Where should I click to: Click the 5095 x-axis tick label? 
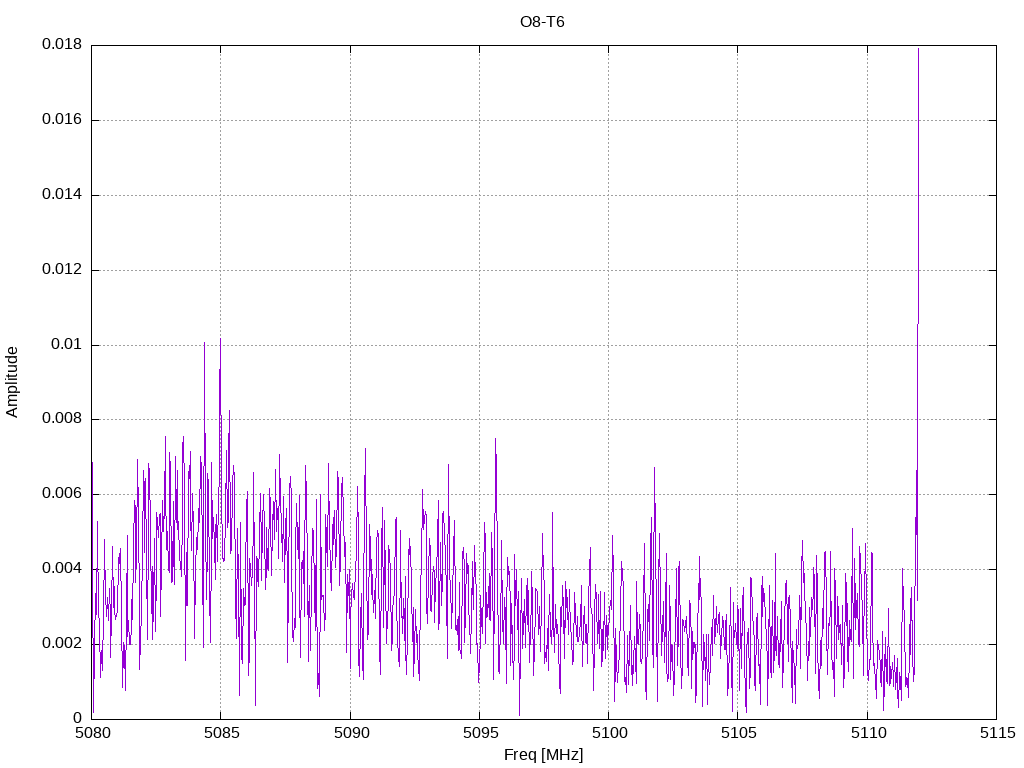point(479,733)
